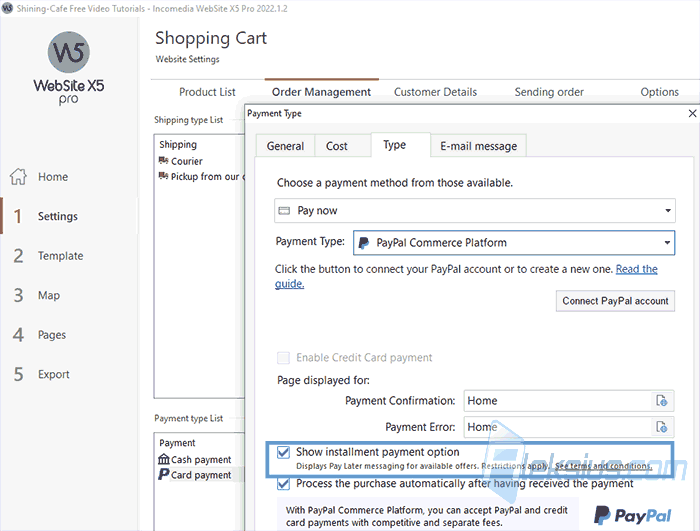Expand the Pay now dropdown arrow

(667, 210)
